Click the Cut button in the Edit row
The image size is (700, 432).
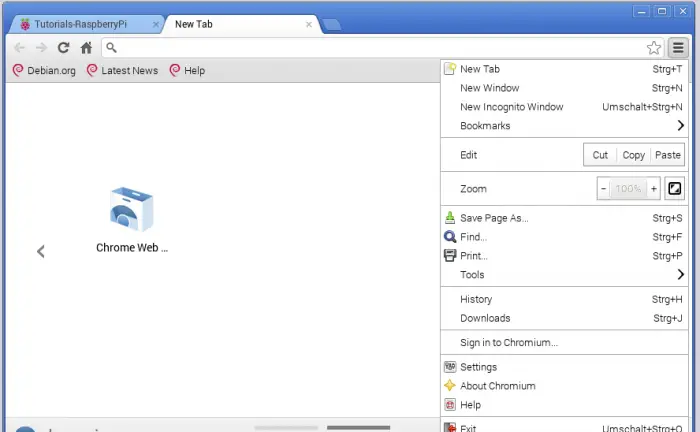[x=600, y=155]
